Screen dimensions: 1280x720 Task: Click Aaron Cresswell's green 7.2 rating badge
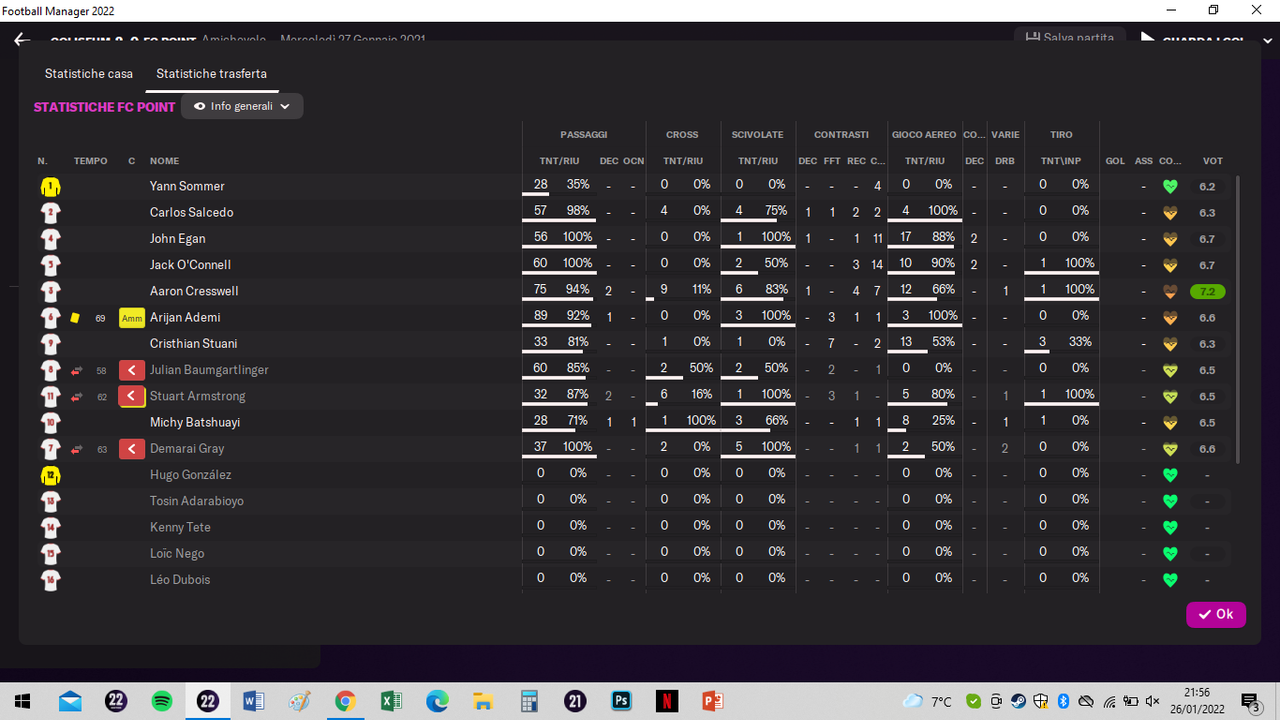(x=1207, y=291)
